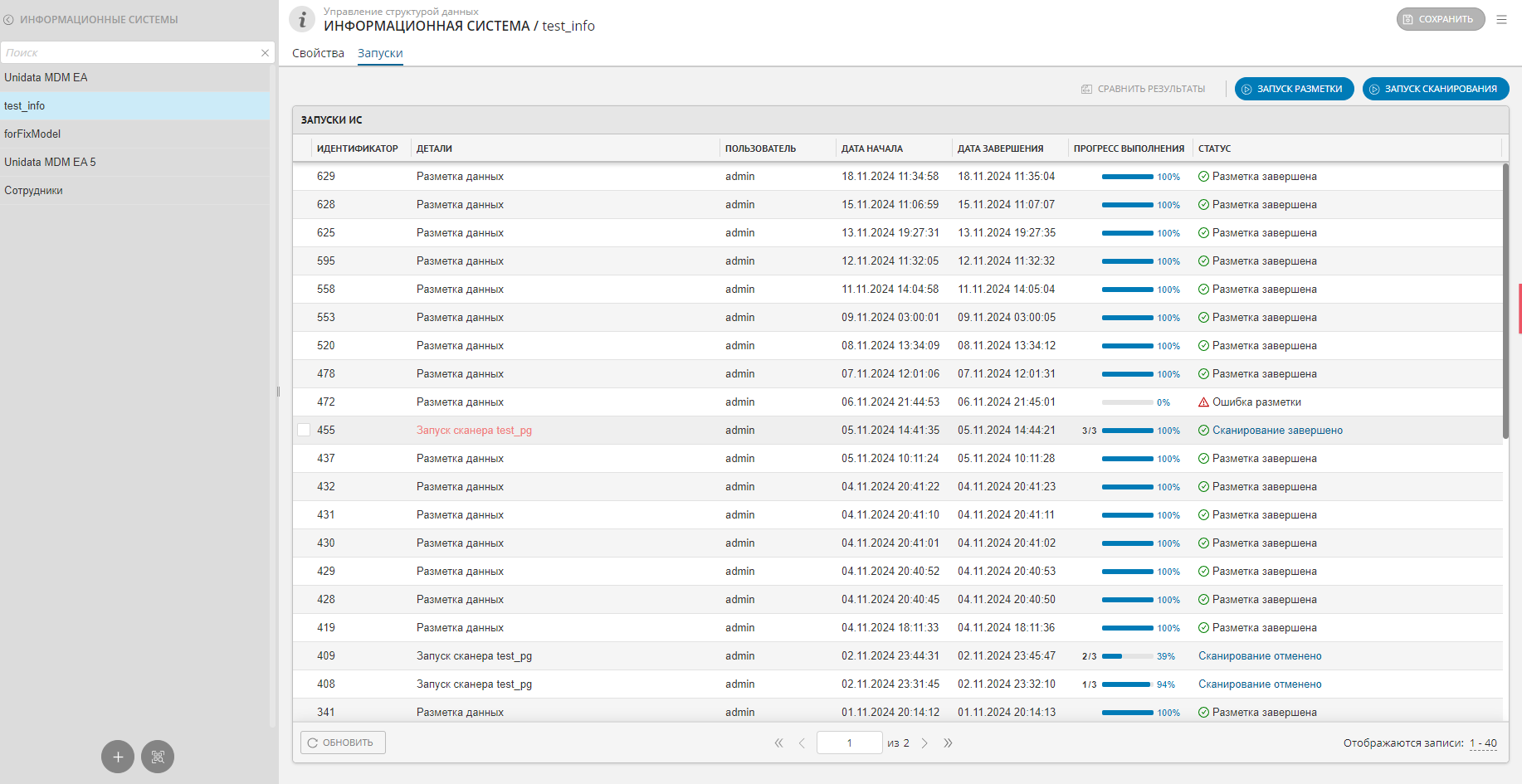Go to the previous page arrow

point(802,743)
